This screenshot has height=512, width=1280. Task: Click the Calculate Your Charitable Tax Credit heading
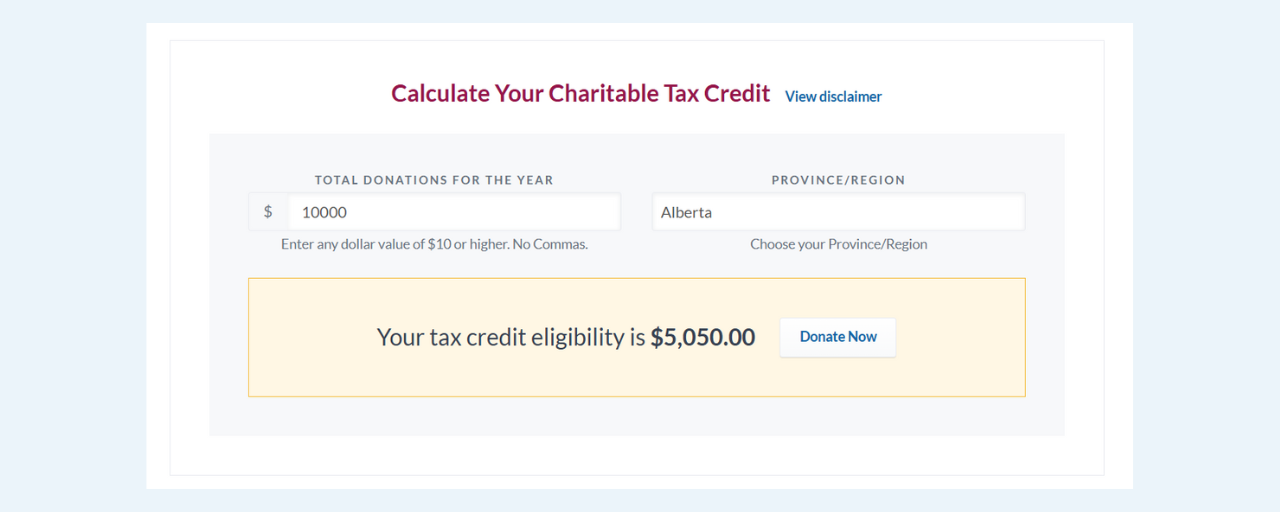tap(580, 94)
